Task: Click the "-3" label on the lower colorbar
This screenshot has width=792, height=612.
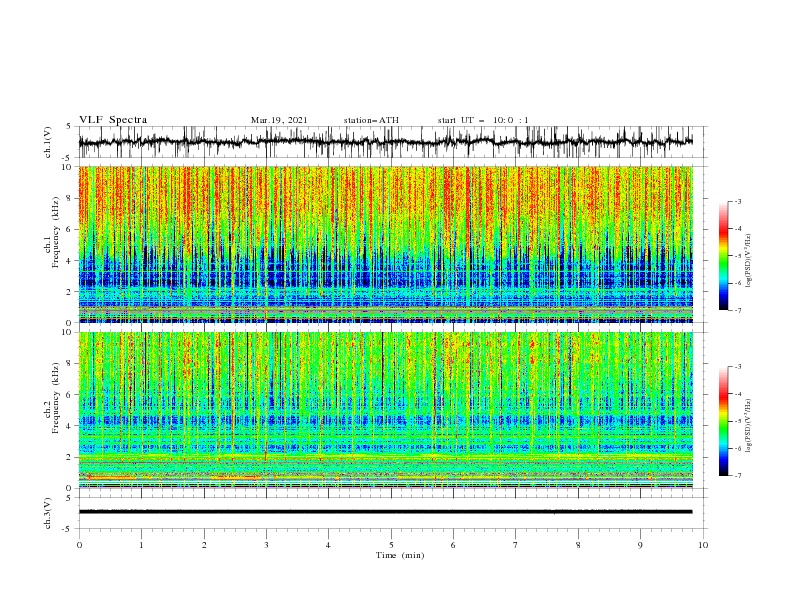Action: (737, 367)
